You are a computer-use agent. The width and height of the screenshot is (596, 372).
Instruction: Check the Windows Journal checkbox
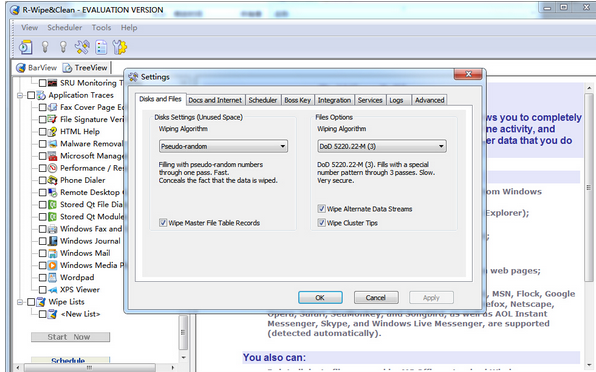[43, 241]
